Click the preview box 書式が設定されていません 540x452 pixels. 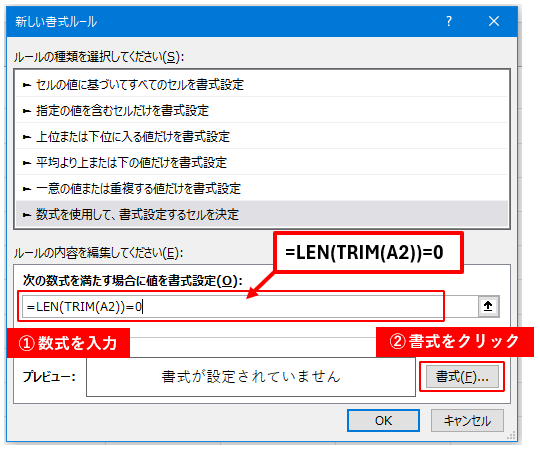tap(251, 377)
